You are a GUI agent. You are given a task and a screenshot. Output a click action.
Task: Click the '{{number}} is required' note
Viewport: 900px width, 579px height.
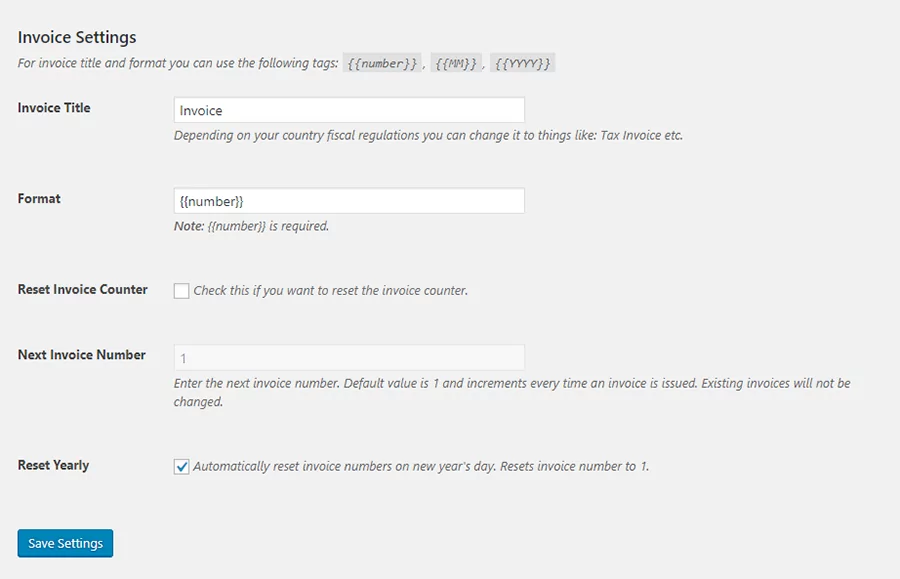click(x=251, y=226)
